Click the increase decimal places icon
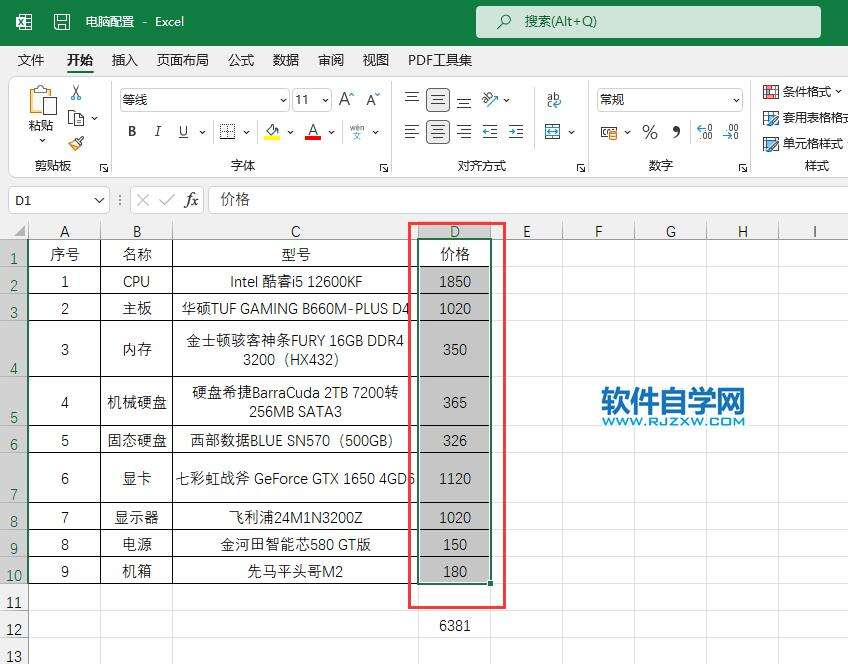The image size is (848, 664). (703, 131)
